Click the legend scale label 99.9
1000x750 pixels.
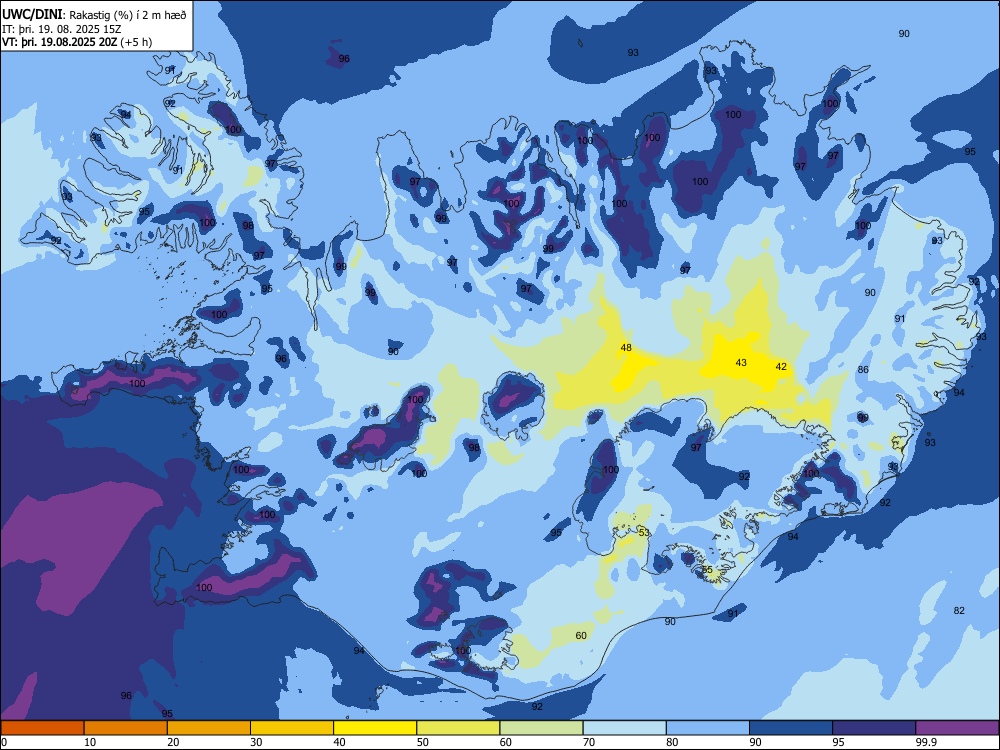[x=927, y=742]
